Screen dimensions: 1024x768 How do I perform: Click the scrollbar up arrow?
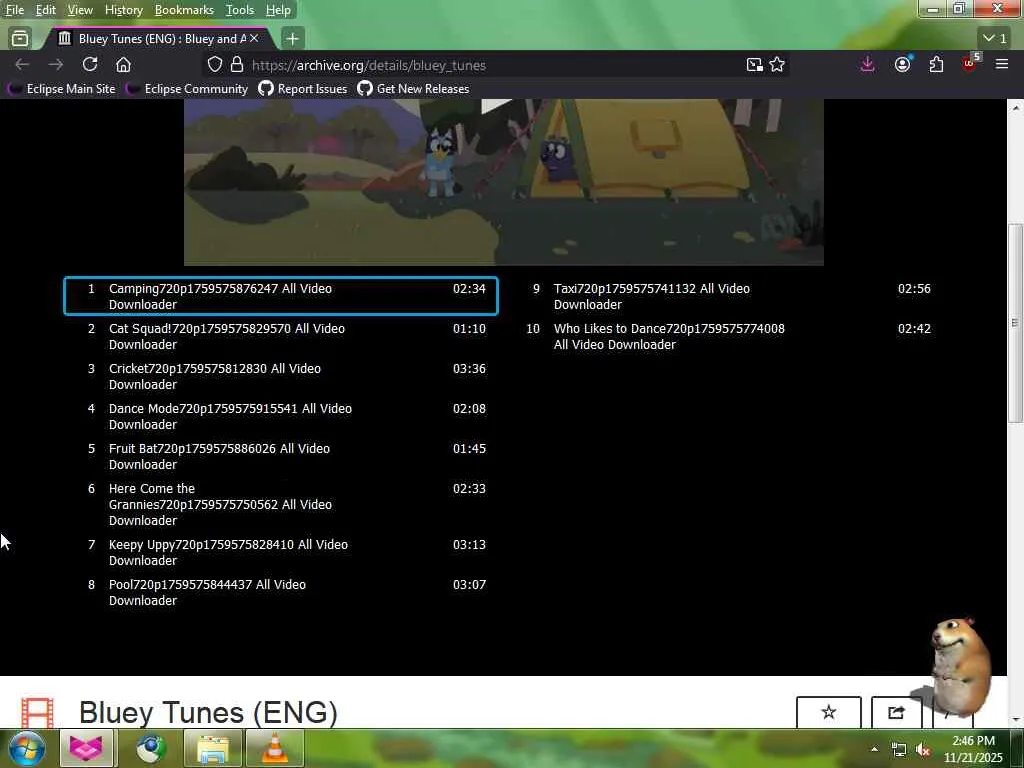coord(1015,107)
